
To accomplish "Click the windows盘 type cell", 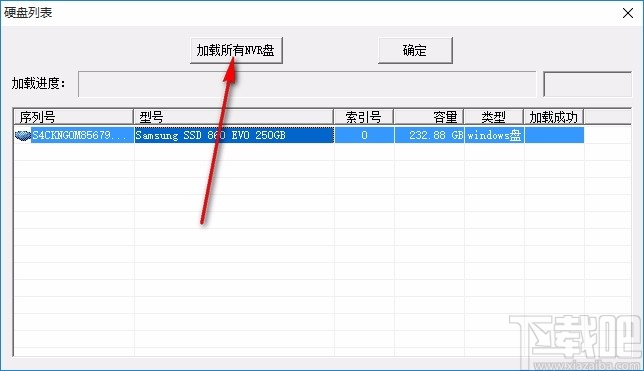I will [x=494, y=135].
